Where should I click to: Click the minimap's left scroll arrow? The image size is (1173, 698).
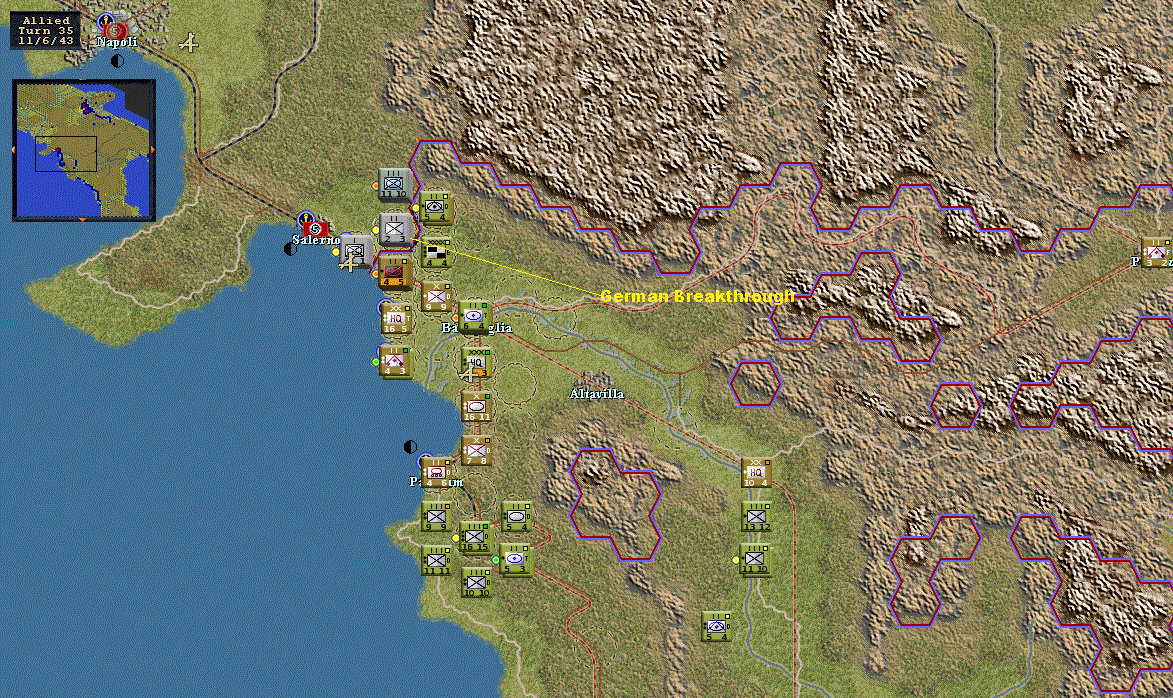(x=15, y=150)
